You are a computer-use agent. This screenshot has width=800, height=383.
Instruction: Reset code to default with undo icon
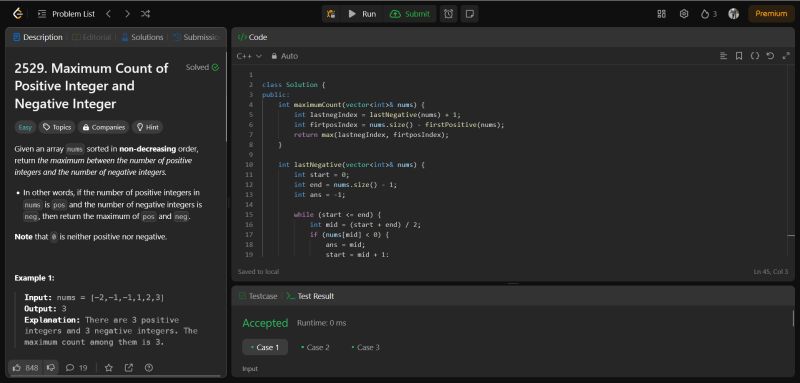(x=770, y=56)
